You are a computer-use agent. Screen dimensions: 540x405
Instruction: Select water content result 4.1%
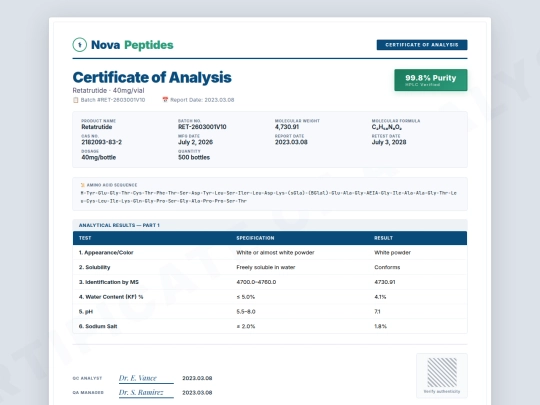coord(380,297)
